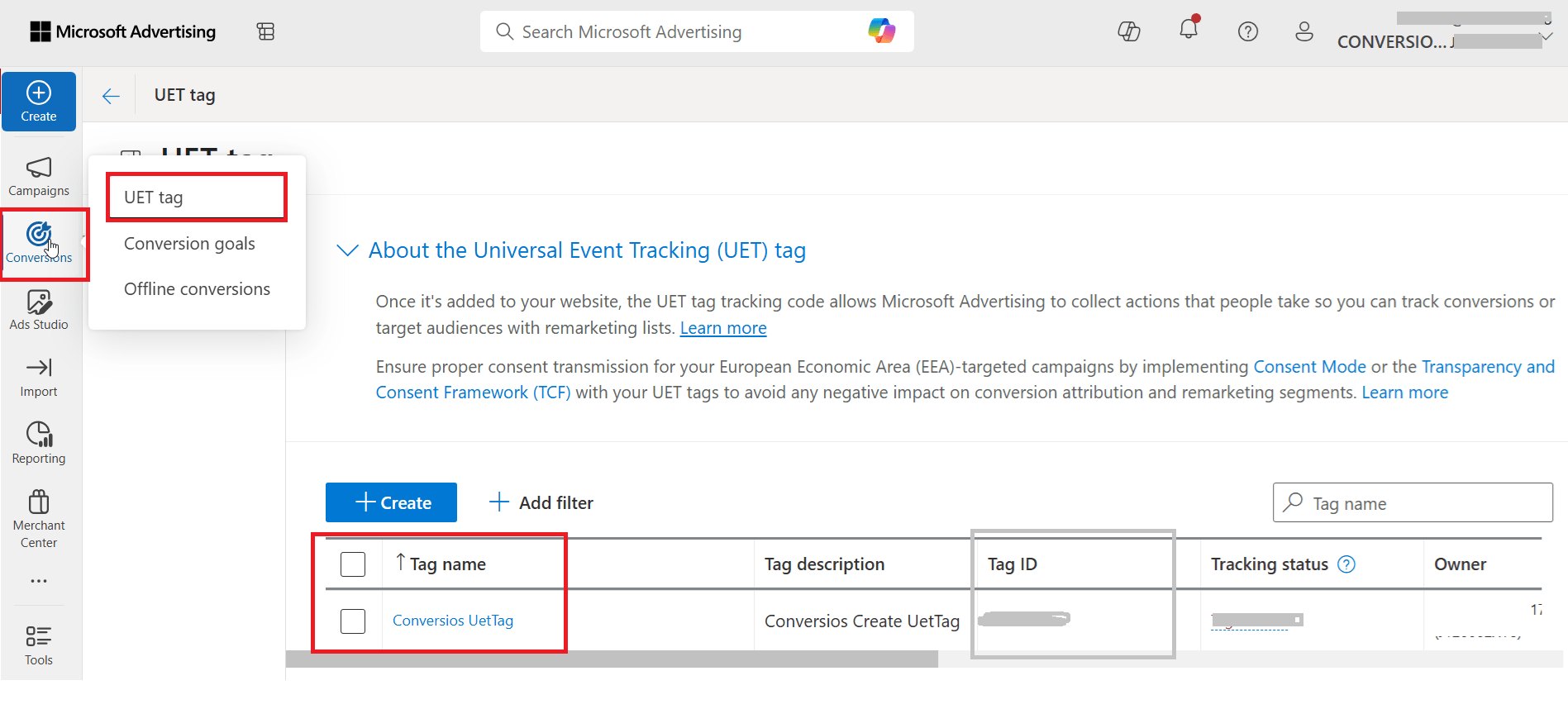
Task: Check the Conversios UetTag row checkbox
Action: click(x=353, y=621)
